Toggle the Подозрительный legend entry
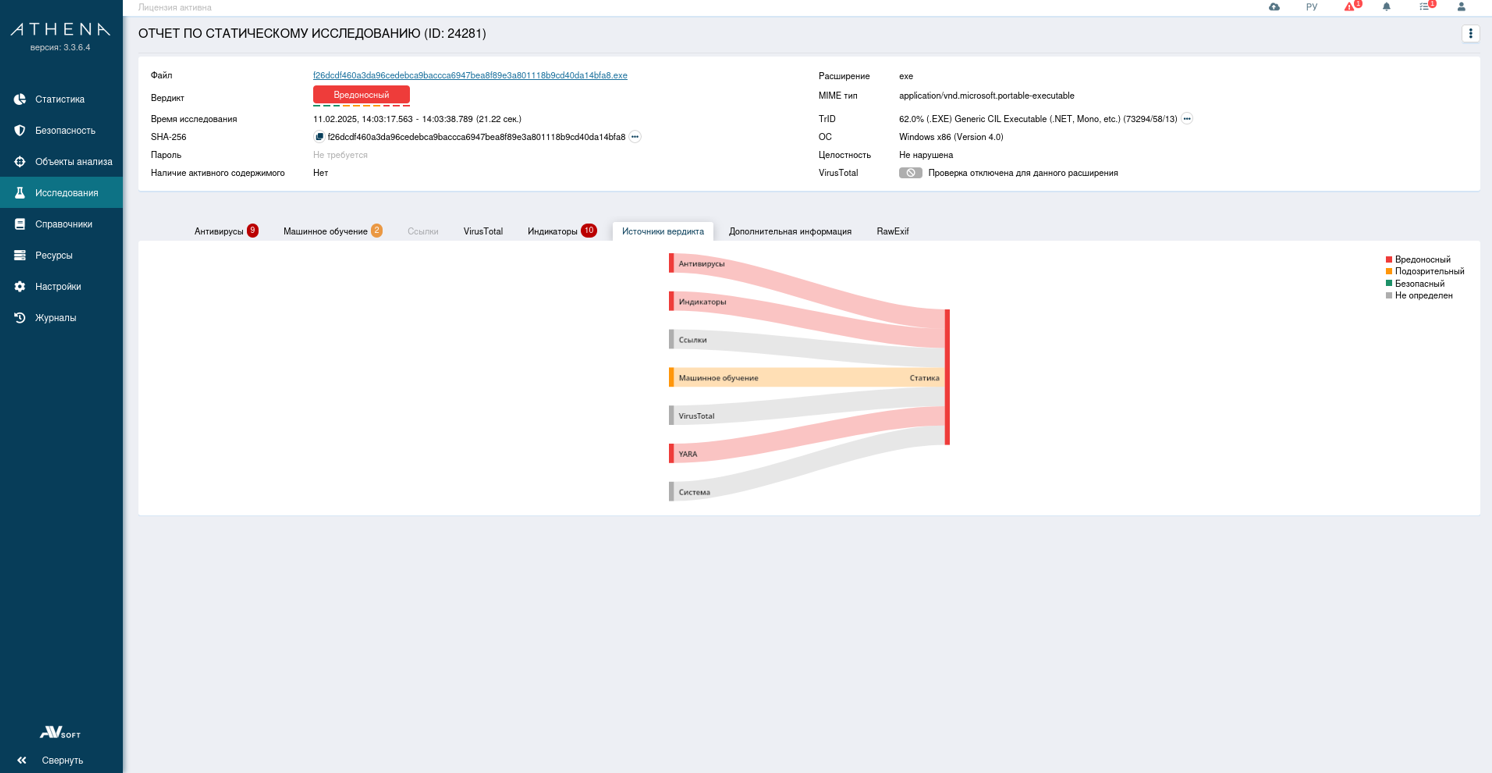The width and height of the screenshot is (1492, 773). tap(1428, 272)
